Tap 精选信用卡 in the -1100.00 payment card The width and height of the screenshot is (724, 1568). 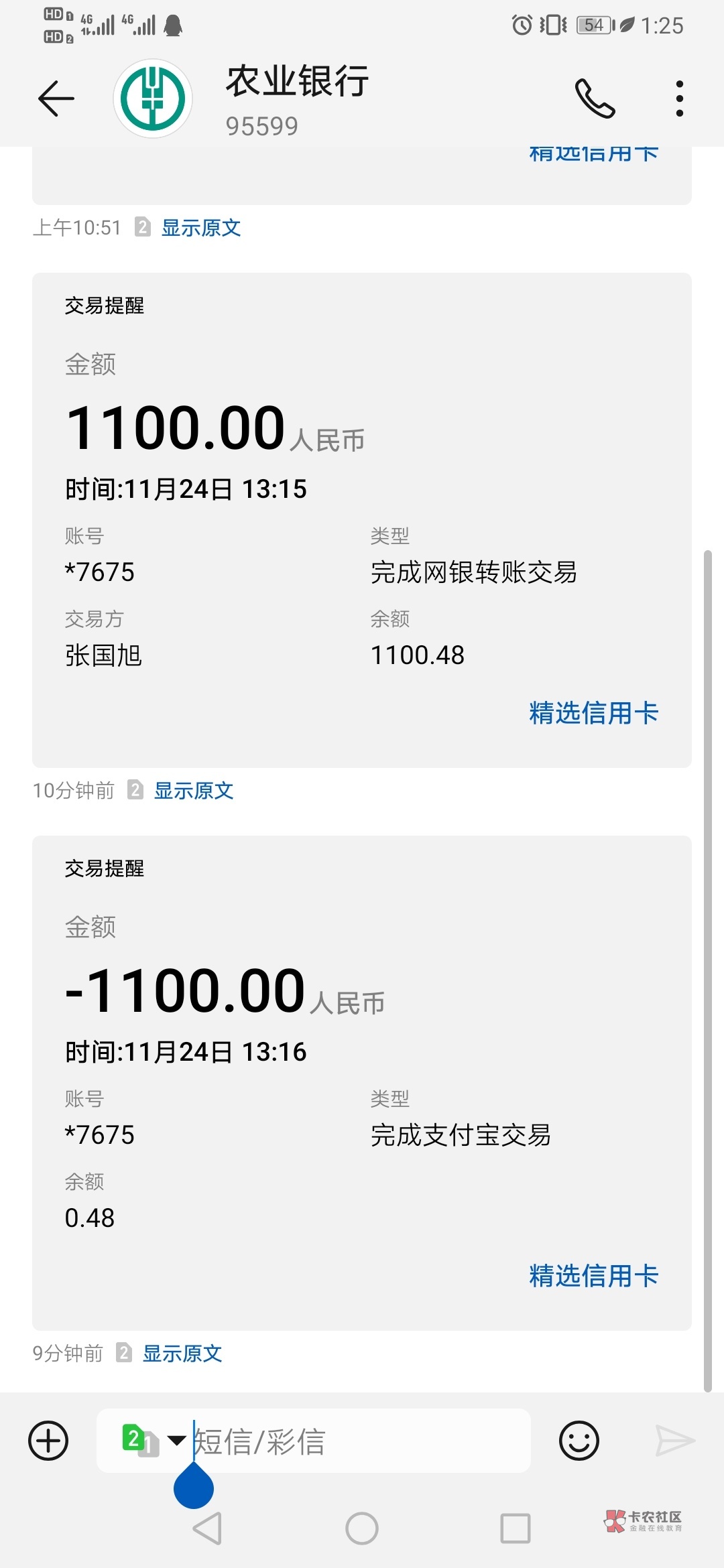tap(593, 1276)
